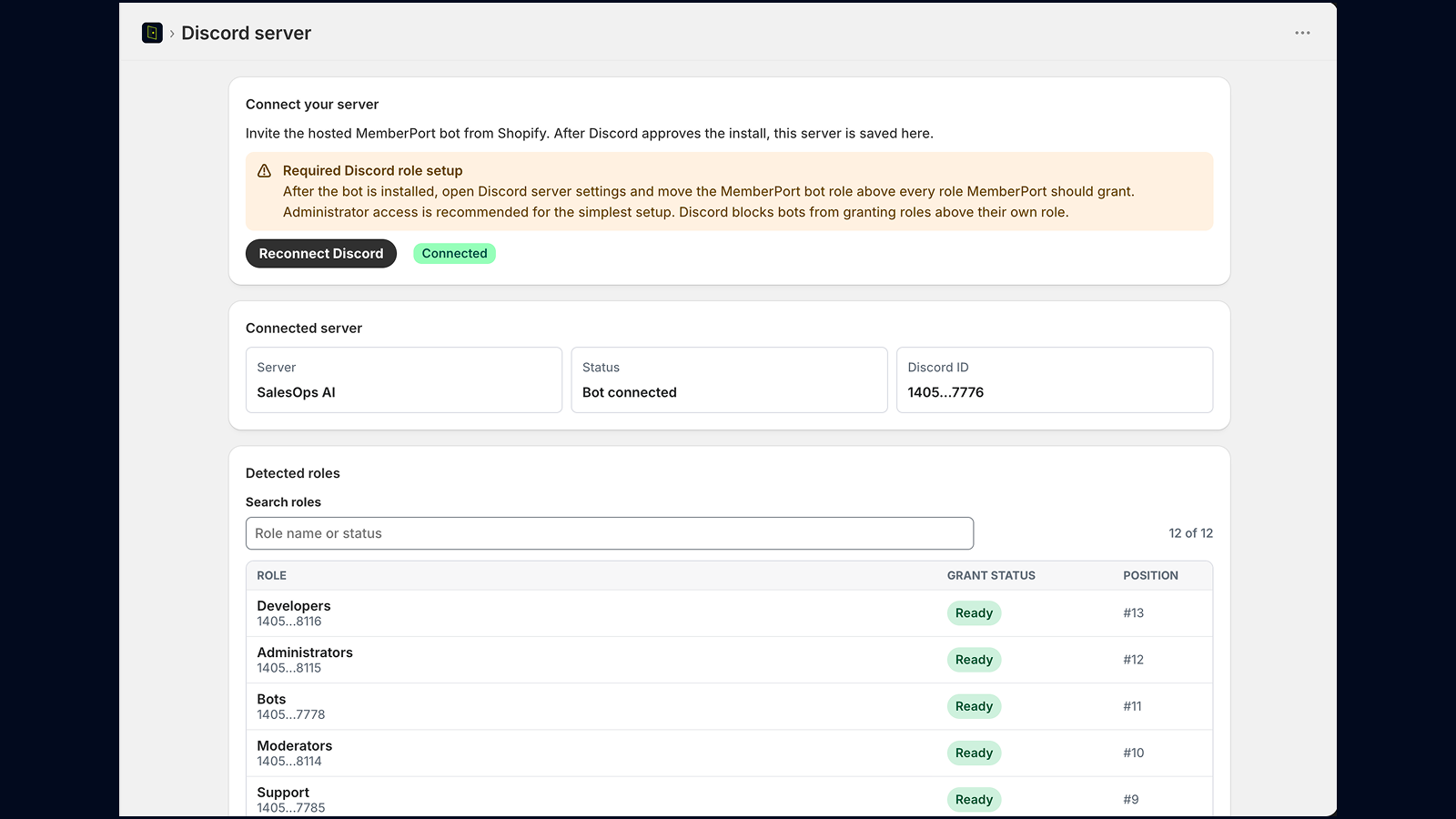Click role ID 1405...8114 under Moderators

pyautogui.click(x=289, y=762)
